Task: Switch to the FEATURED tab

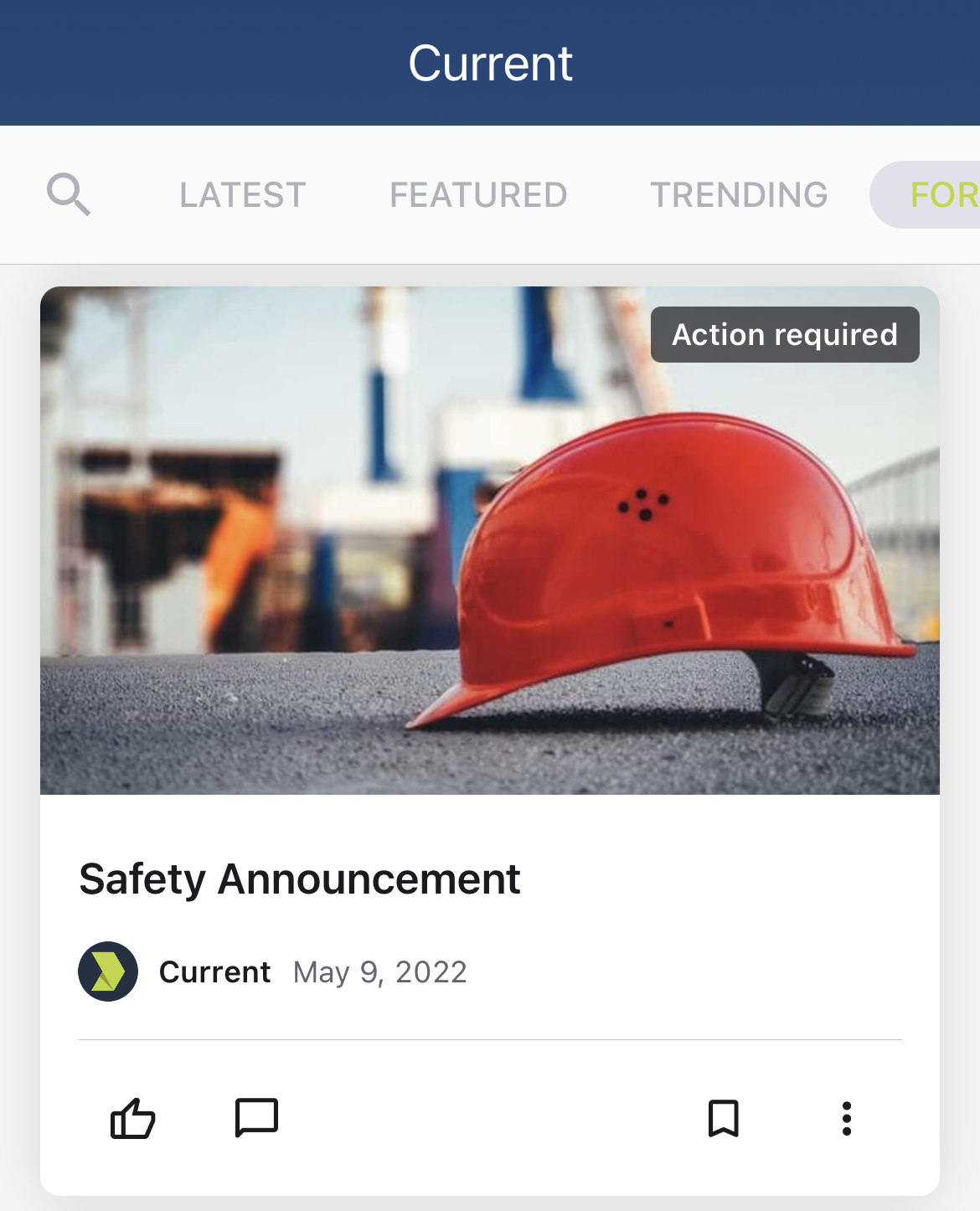Action: tap(478, 195)
